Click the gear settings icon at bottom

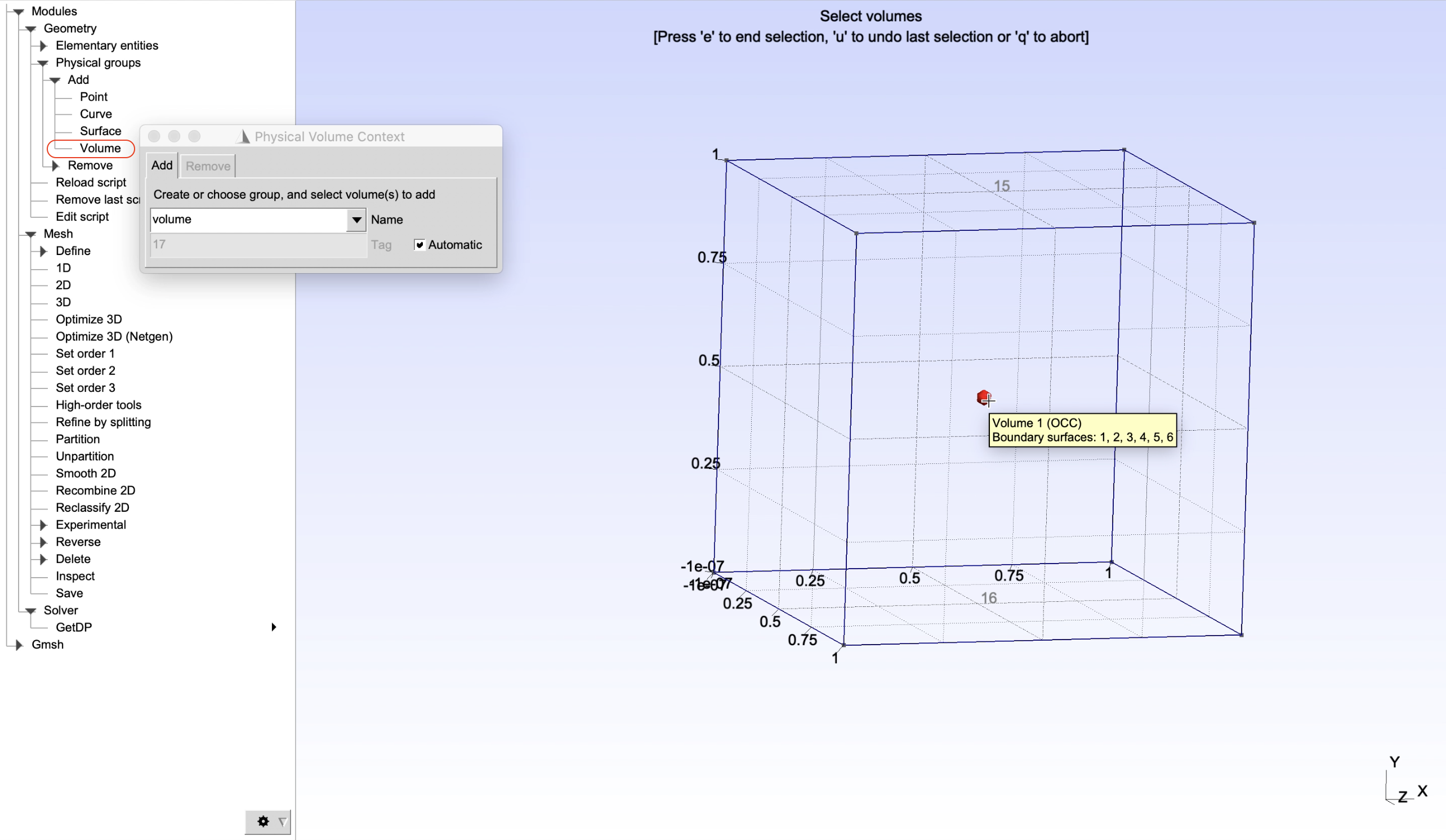click(263, 821)
